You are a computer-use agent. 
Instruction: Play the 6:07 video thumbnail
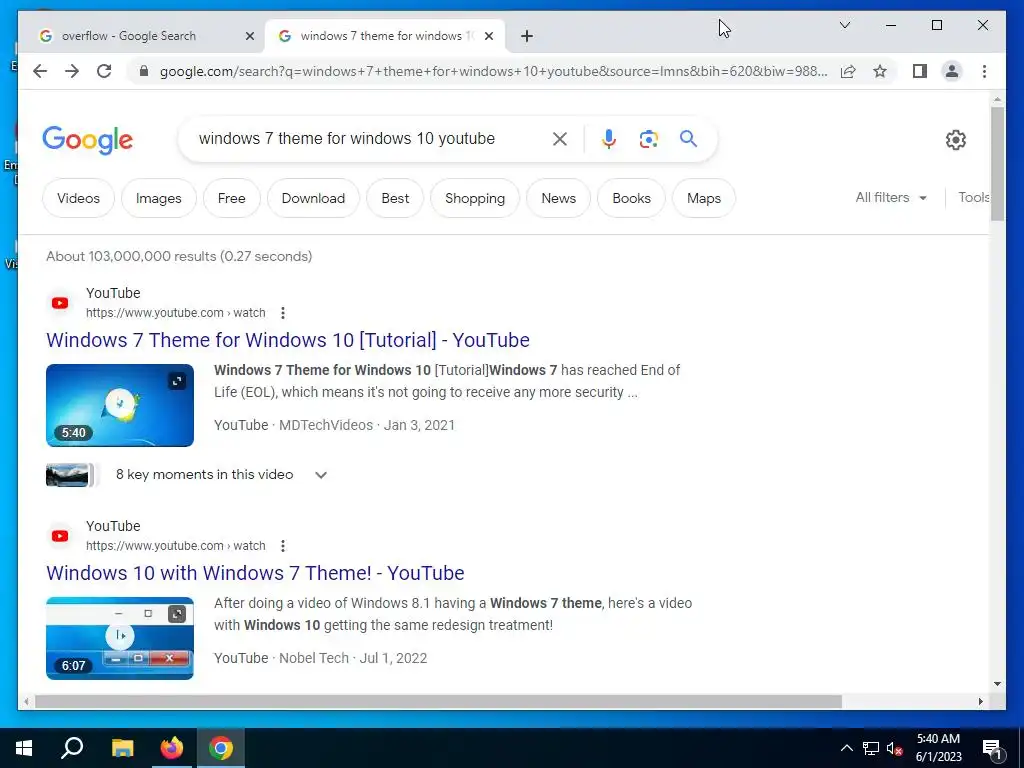tap(120, 639)
